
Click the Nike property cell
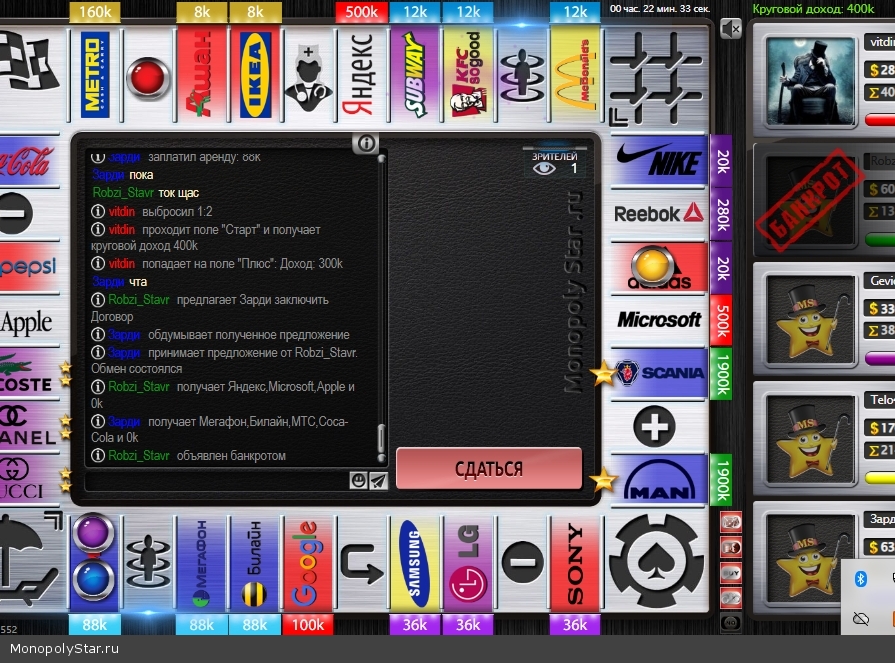coord(659,161)
